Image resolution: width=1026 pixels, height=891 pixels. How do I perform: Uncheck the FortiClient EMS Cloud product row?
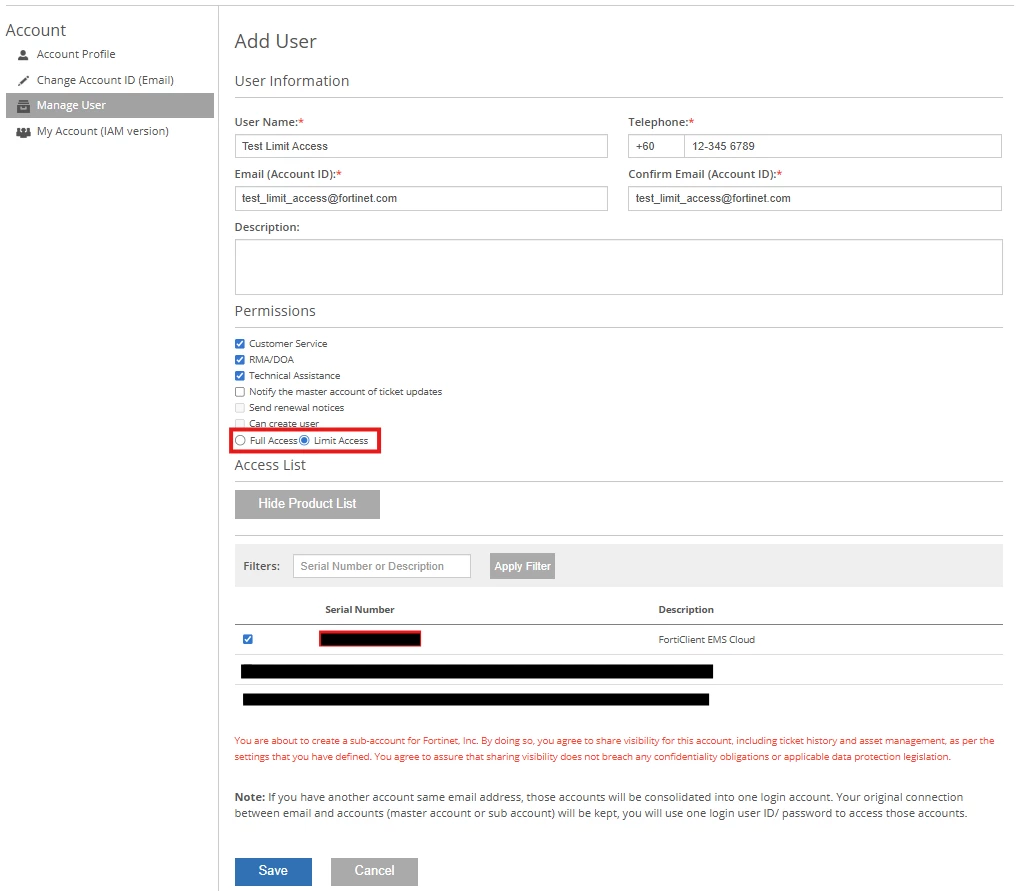(248, 639)
